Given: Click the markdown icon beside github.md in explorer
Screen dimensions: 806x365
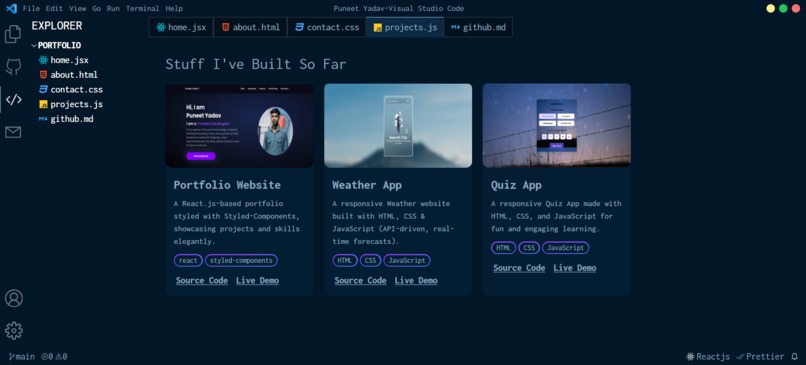Looking at the screenshot, I should tap(43, 119).
